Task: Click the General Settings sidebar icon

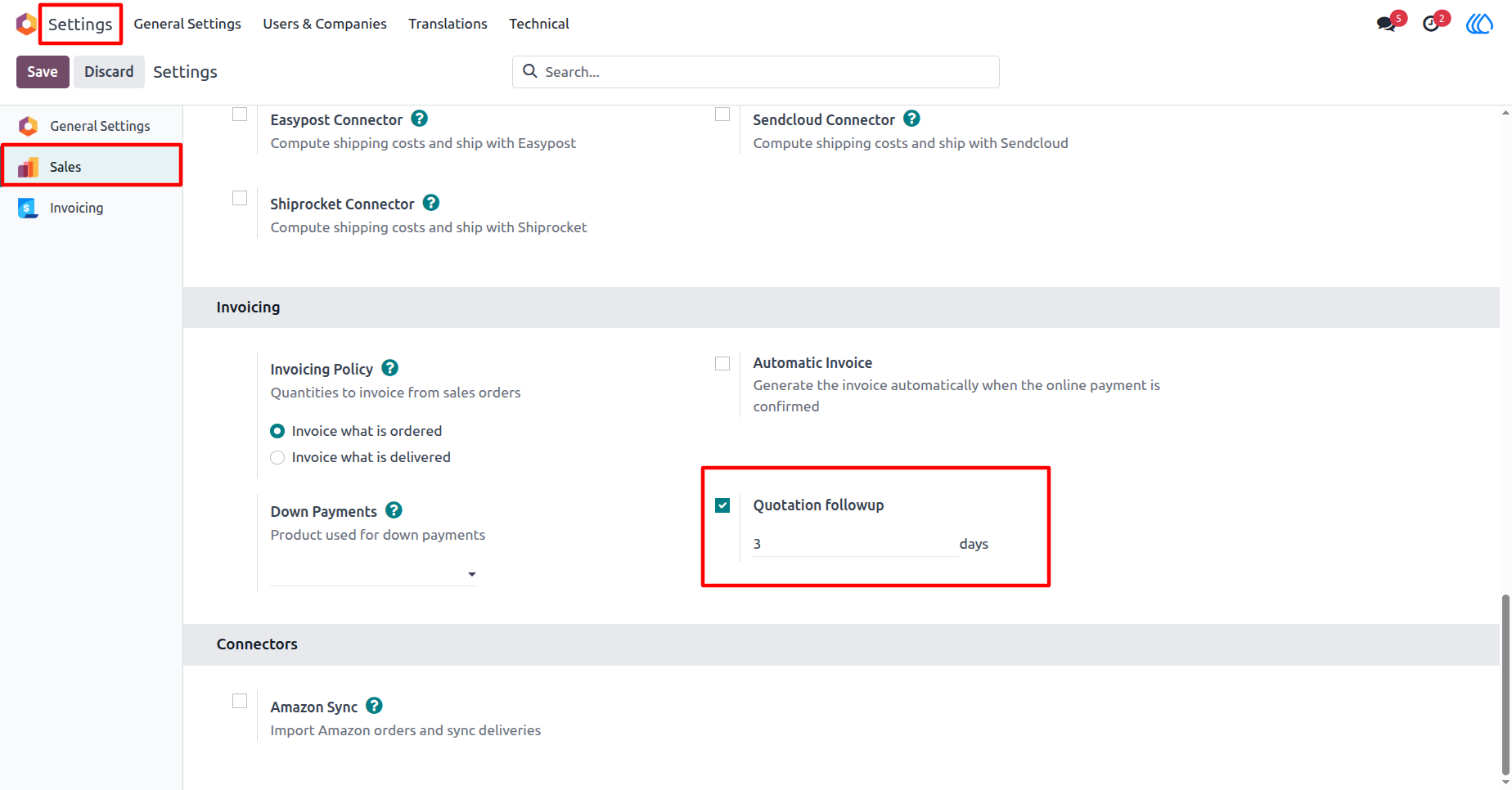Action: (29, 126)
